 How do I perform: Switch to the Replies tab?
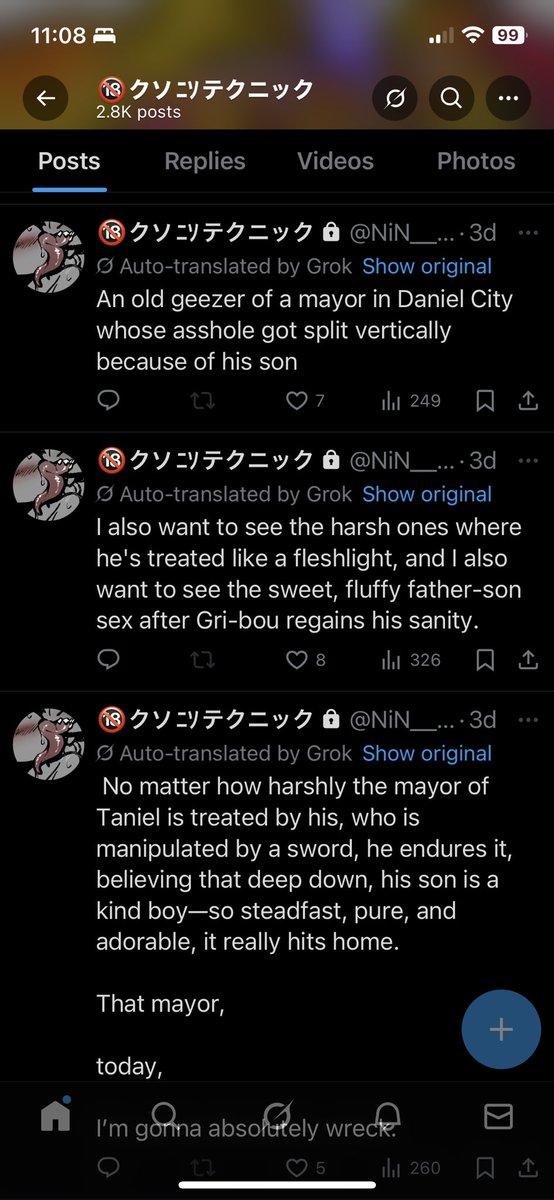(205, 161)
